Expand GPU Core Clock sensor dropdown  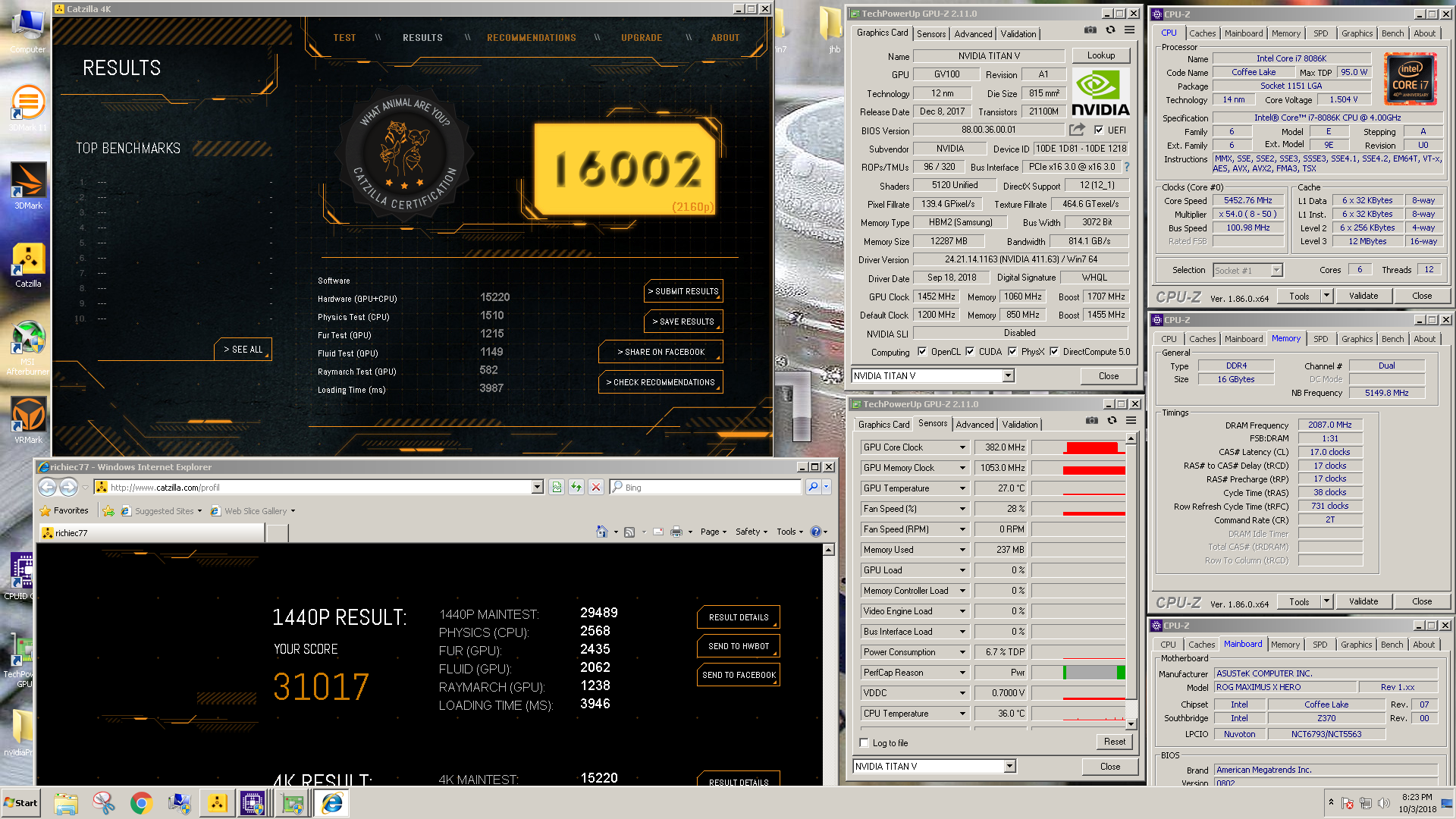[x=962, y=447]
